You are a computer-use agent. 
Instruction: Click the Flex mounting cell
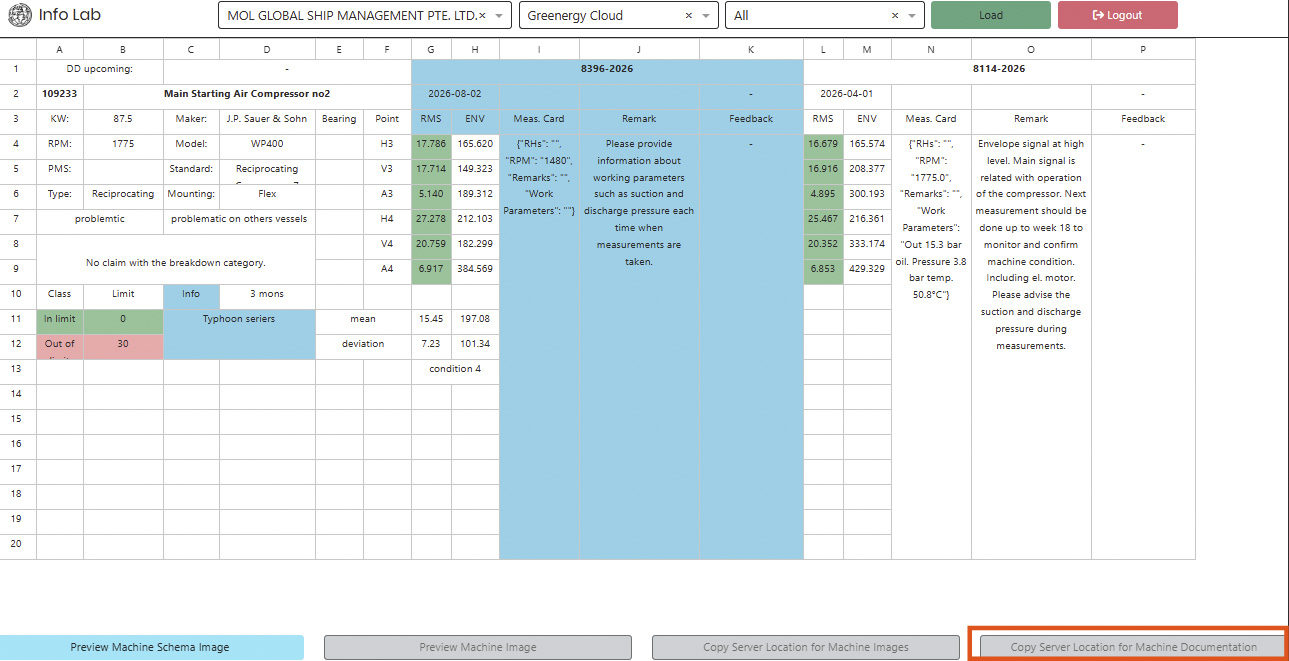(267, 194)
